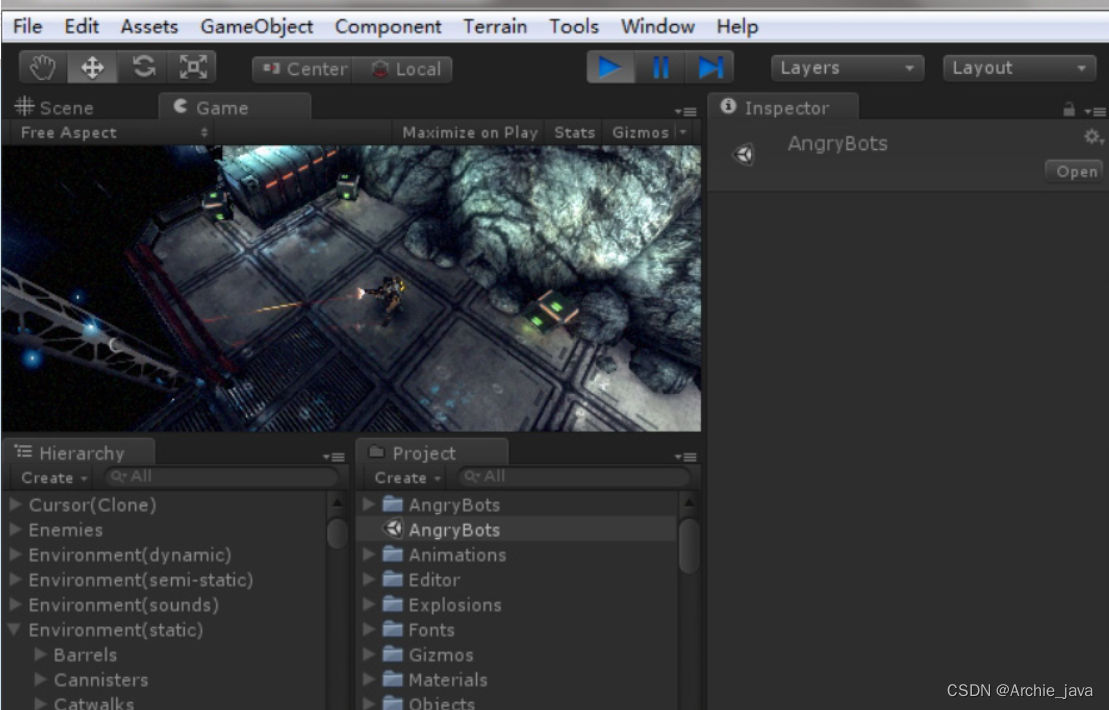
Task: Select the Inspector tab
Action: [784, 107]
